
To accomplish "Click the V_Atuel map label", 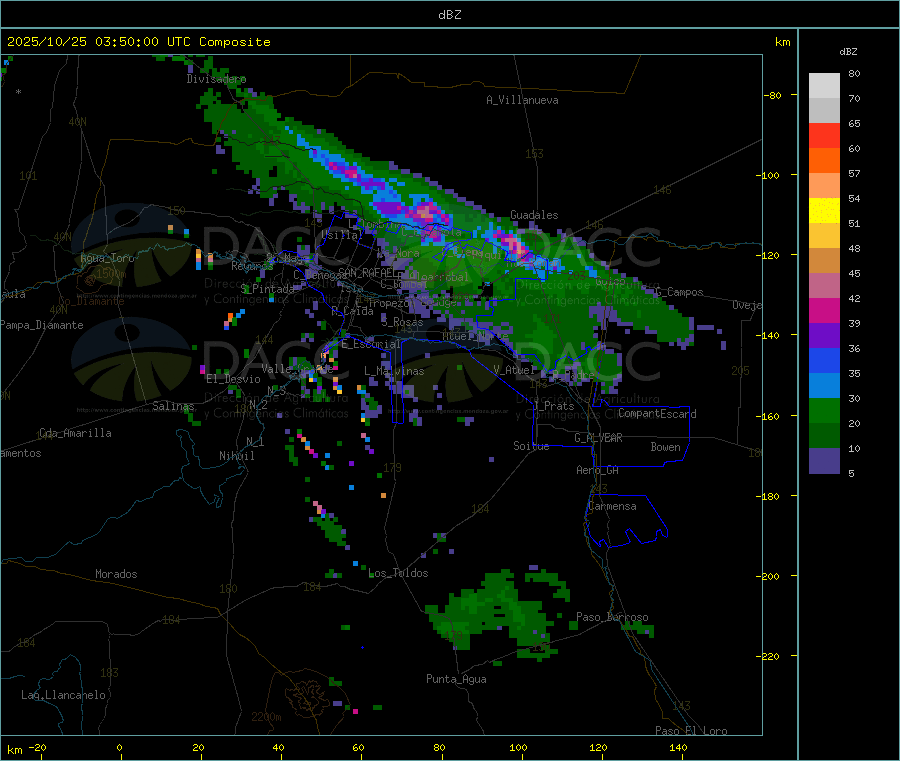I will [514, 370].
